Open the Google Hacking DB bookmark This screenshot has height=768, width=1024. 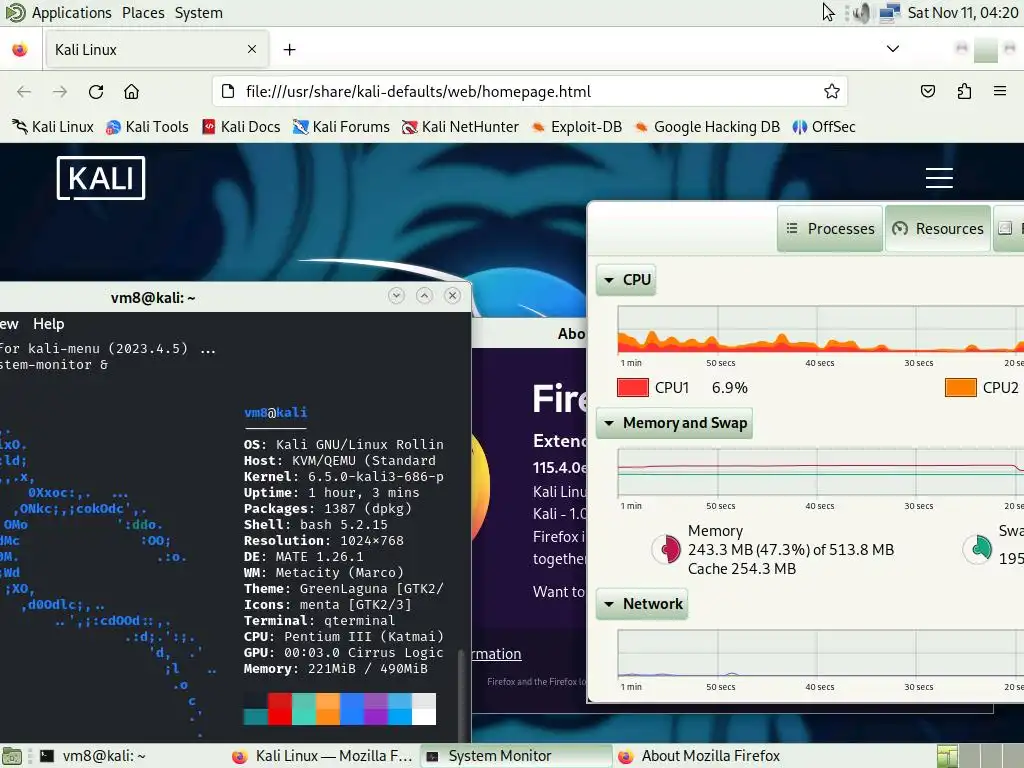point(707,127)
